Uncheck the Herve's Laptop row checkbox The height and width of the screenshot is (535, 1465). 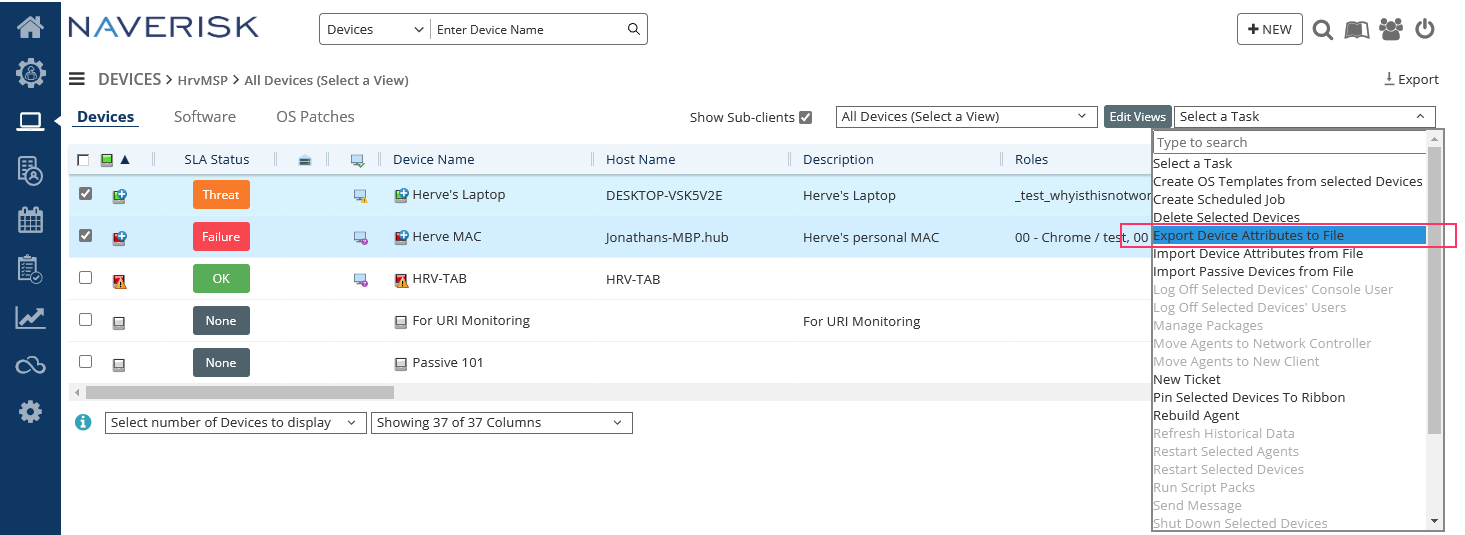85,194
